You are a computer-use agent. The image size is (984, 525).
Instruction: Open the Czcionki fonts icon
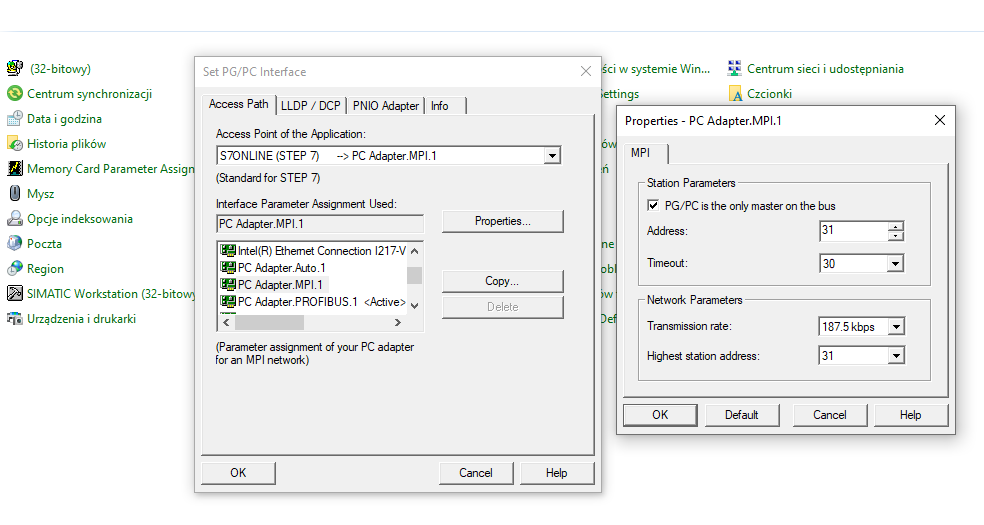[735, 94]
